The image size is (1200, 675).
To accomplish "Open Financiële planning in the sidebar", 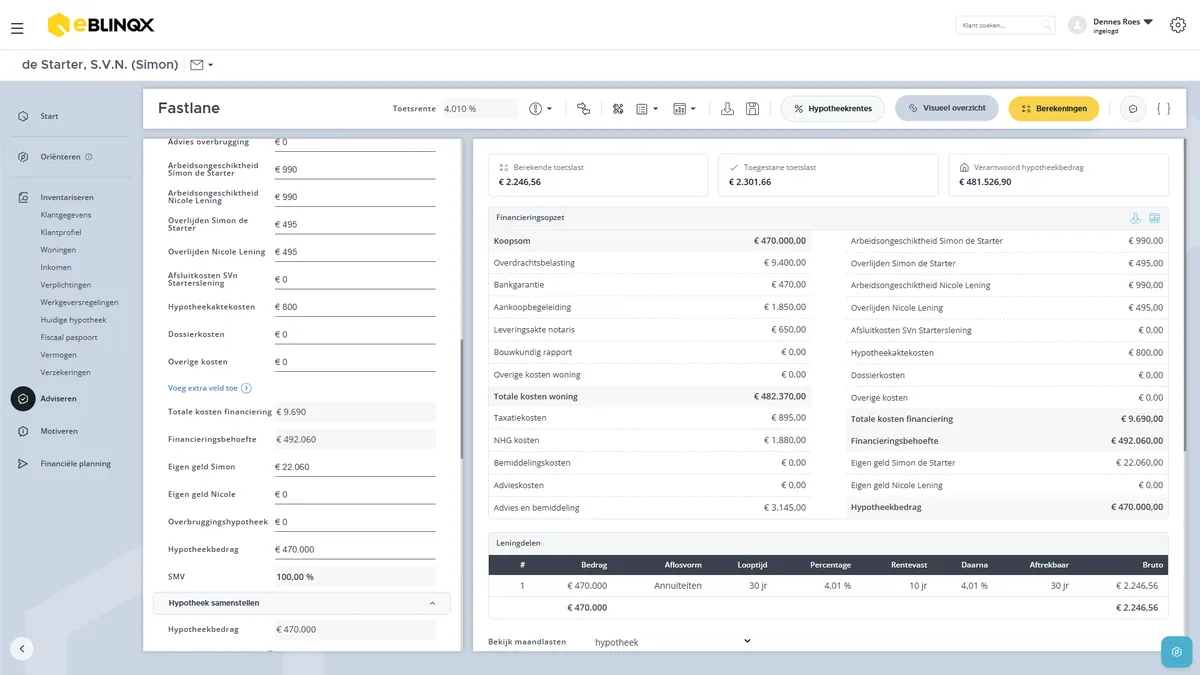I will pos(75,464).
